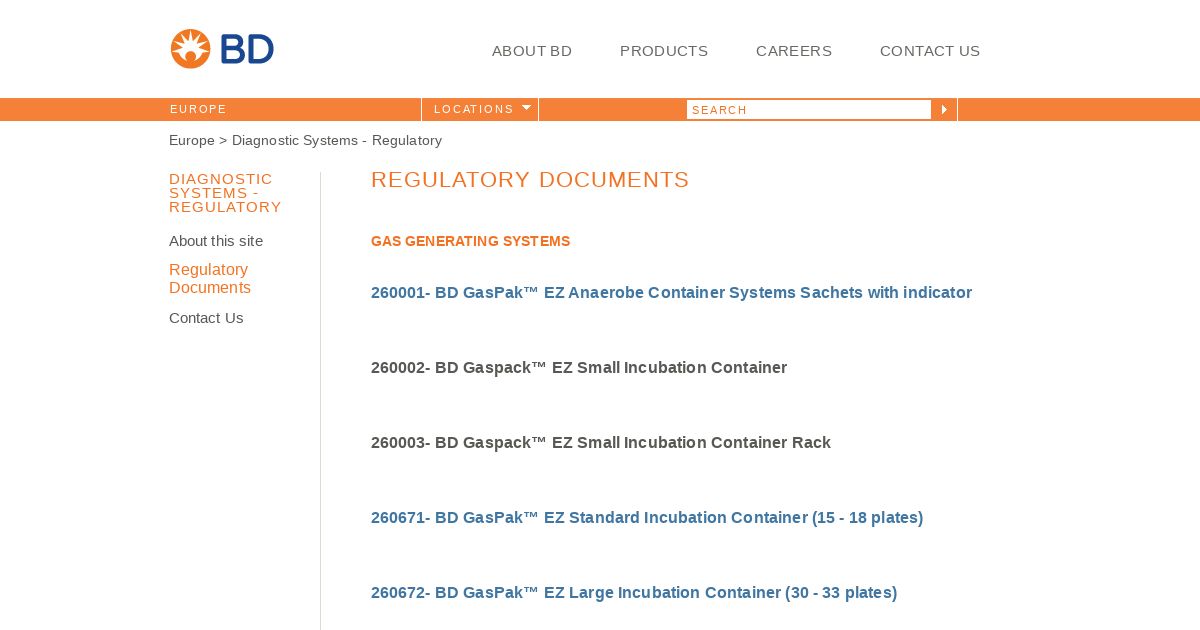Submit search with the arrow button
1200x630 pixels.
click(x=944, y=110)
